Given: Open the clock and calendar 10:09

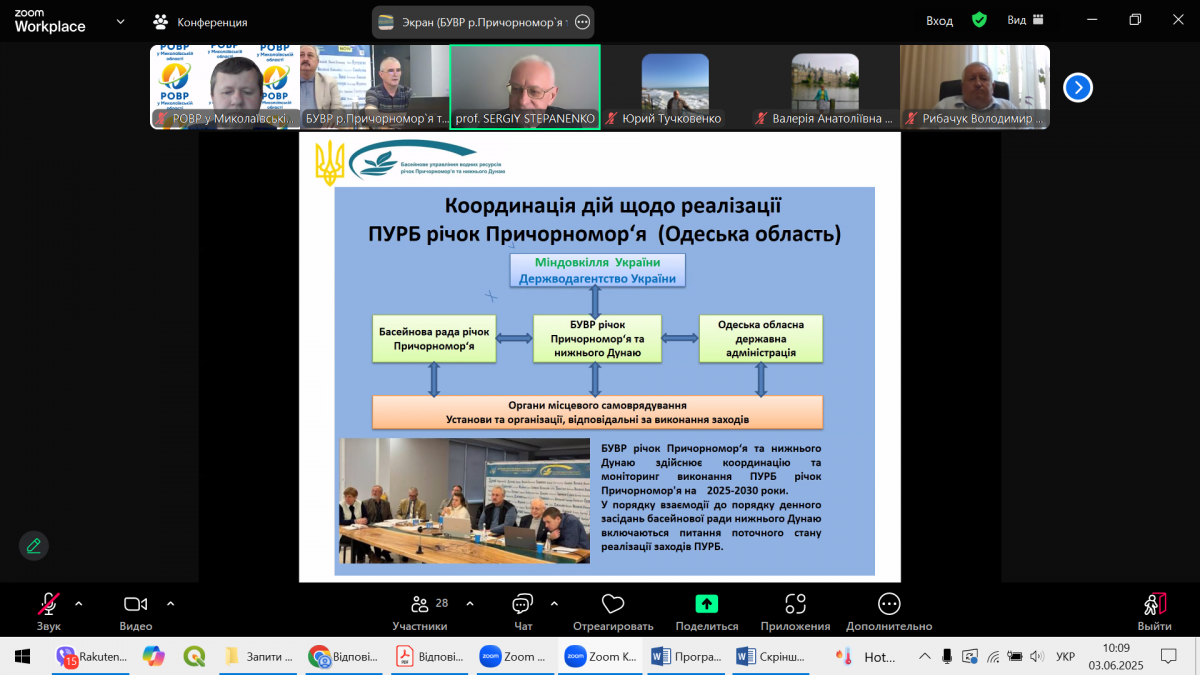Looking at the screenshot, I should tap(1115, 656).
